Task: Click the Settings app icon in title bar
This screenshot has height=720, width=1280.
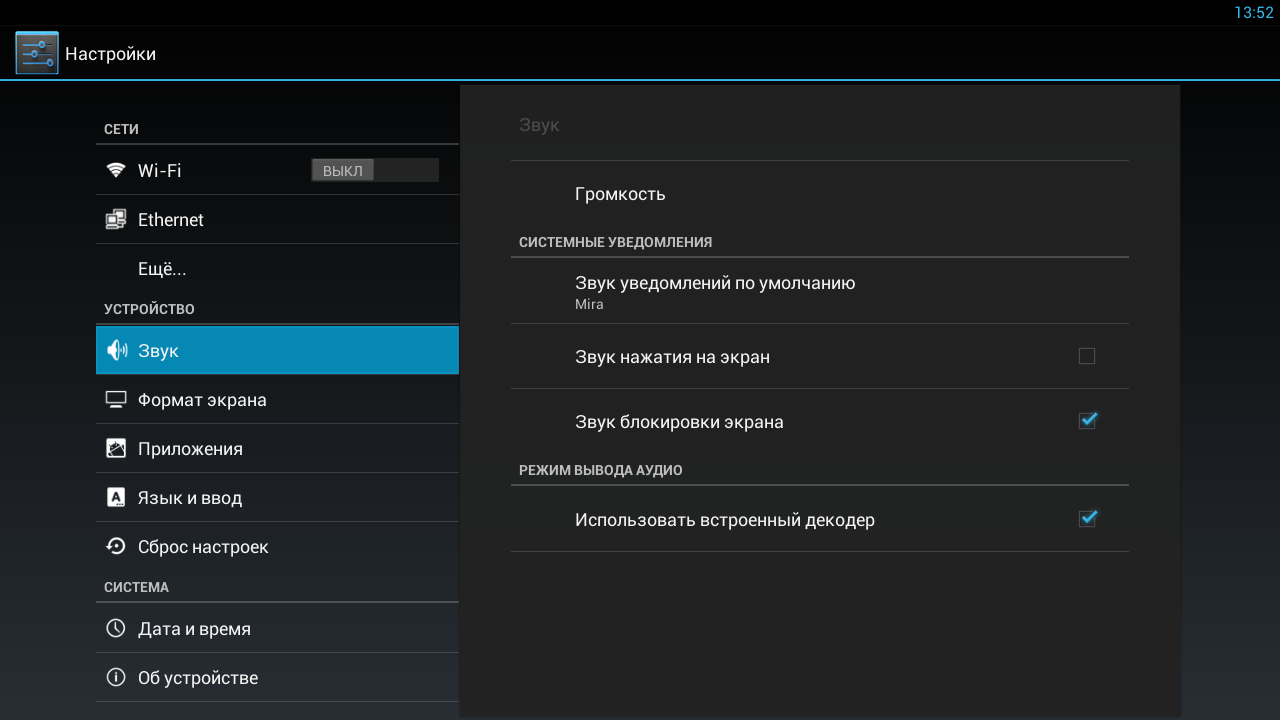Action: 37,53
